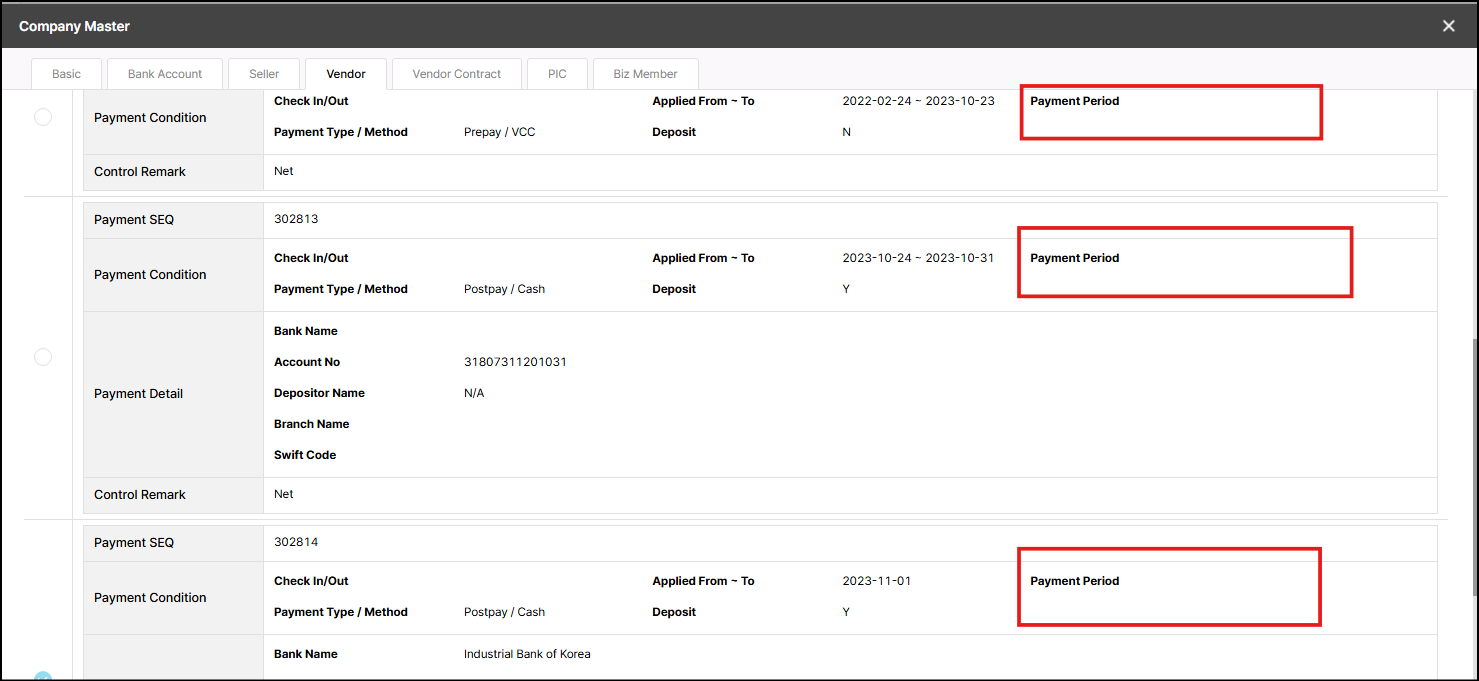Image resolution: width=1479 pixels, height=681 pixels.
Task: Click the Payment SEQ value 302814
Action: (296, 542)
